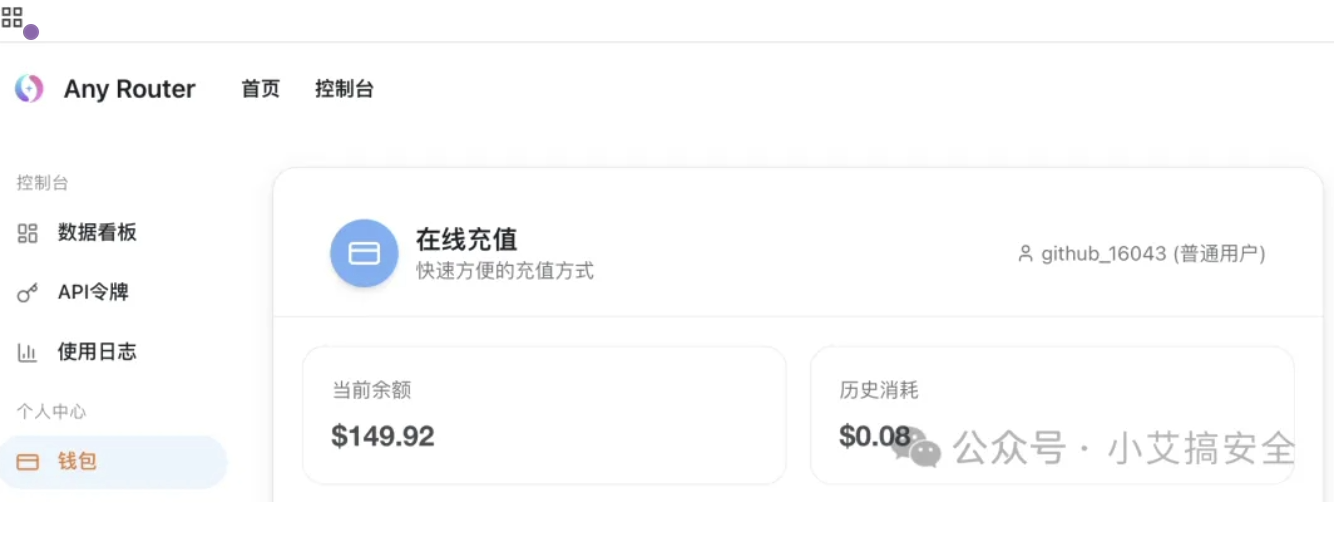The height and width of the screenshot is (554, 1334).
Task: Click the Any Router brand name
Action: (129, 89)
